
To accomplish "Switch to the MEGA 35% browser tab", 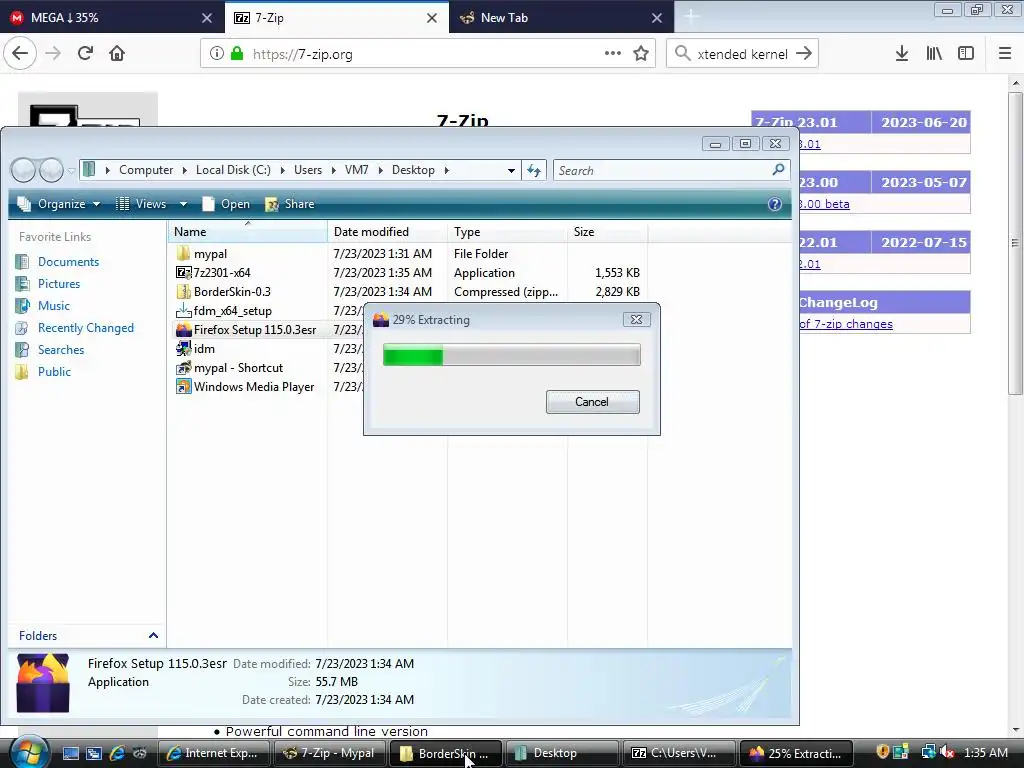I will 112,18.
